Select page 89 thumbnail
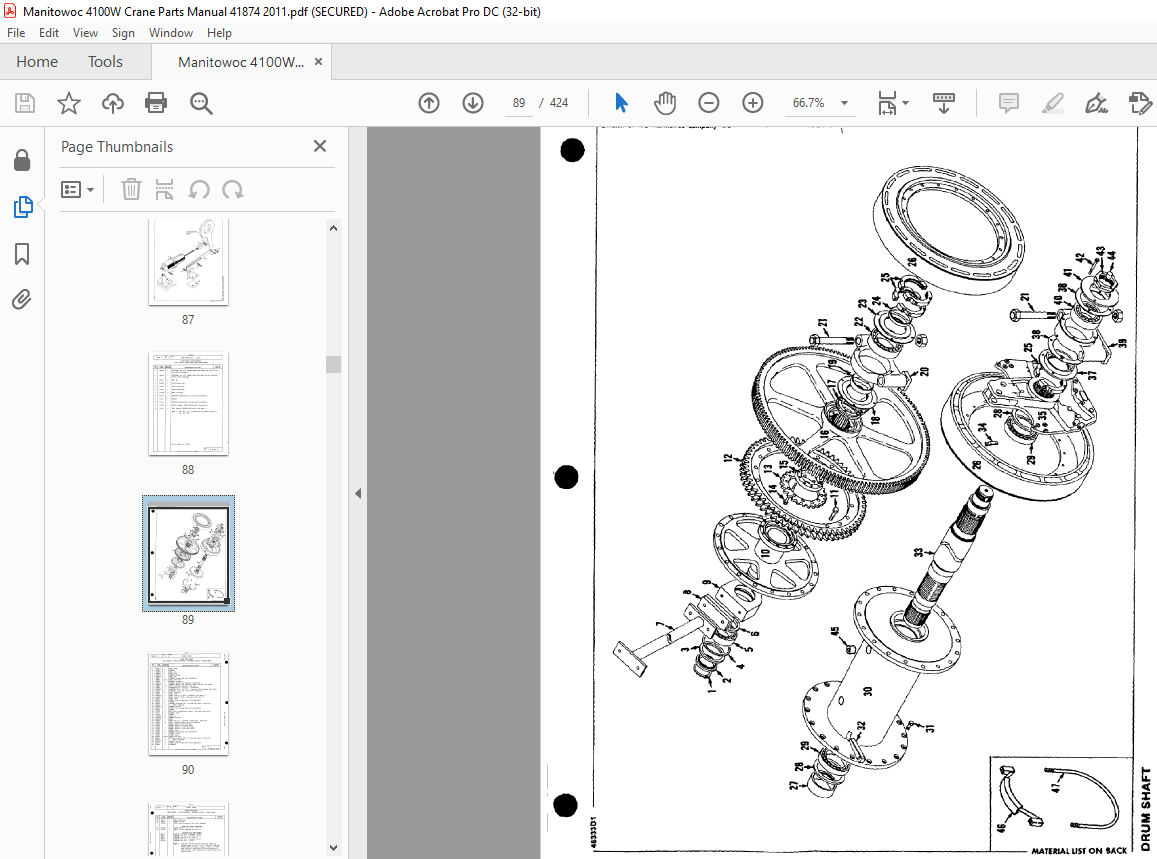Screen dimensions: 1157x859 coord(188,553)
